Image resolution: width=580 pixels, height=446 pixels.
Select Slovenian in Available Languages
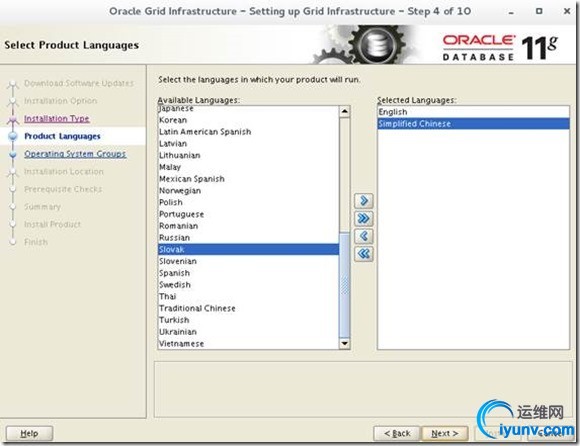[x=248, y=261]
